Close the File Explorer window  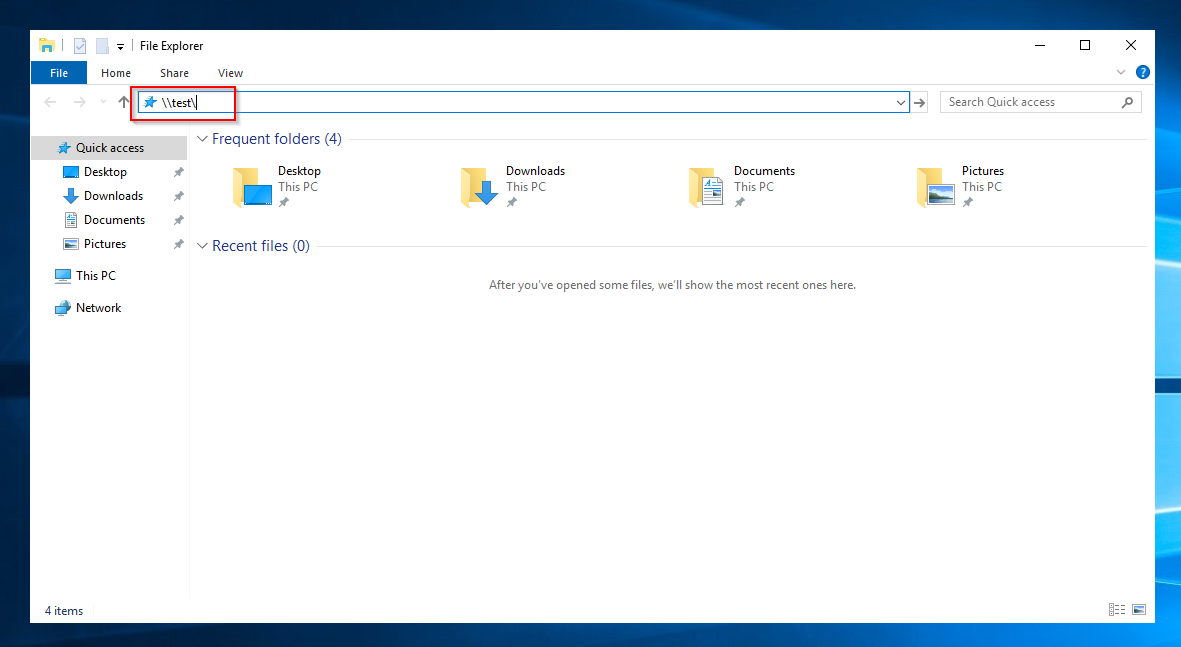(x=1131, y=45)
